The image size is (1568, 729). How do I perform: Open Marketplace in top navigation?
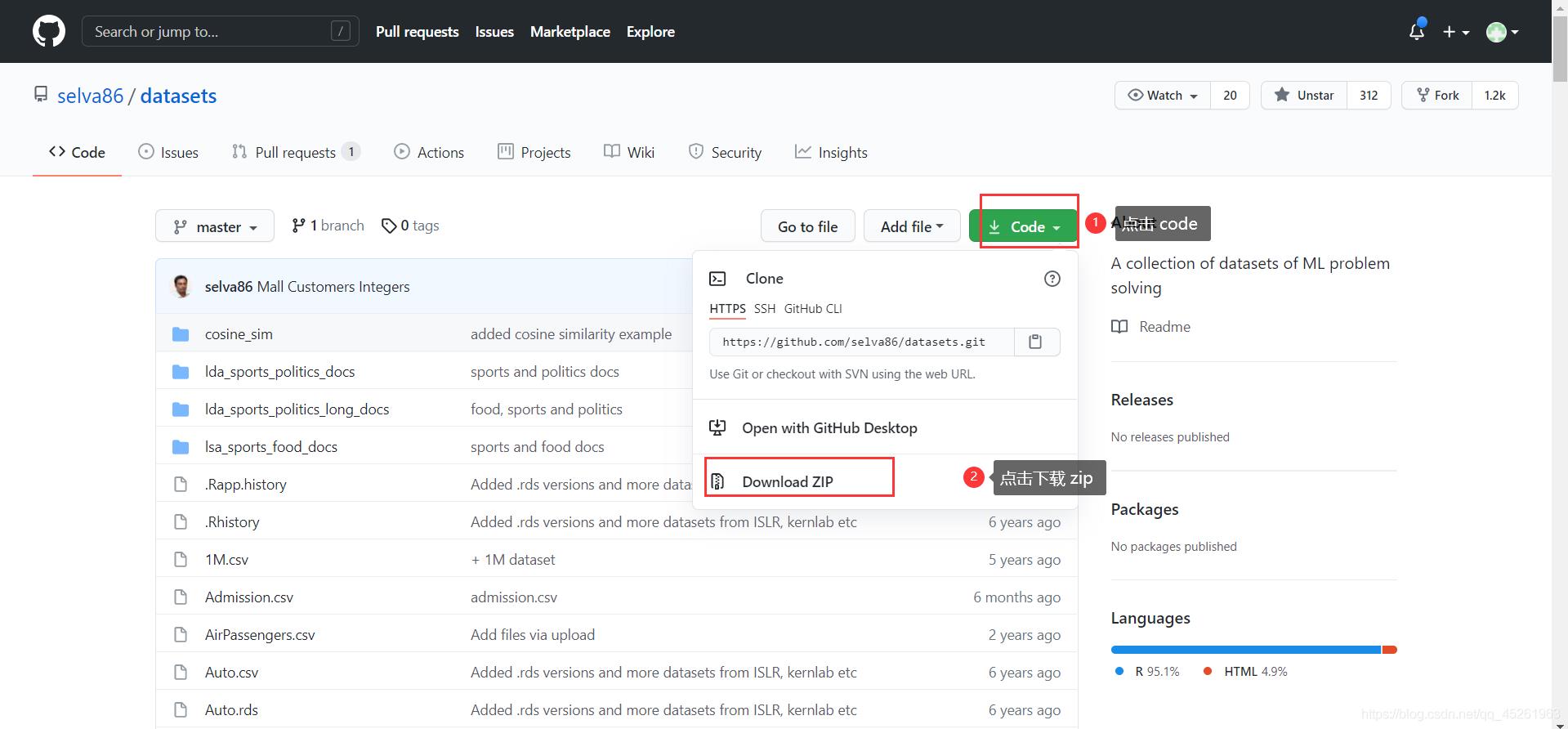click(570, 32)
